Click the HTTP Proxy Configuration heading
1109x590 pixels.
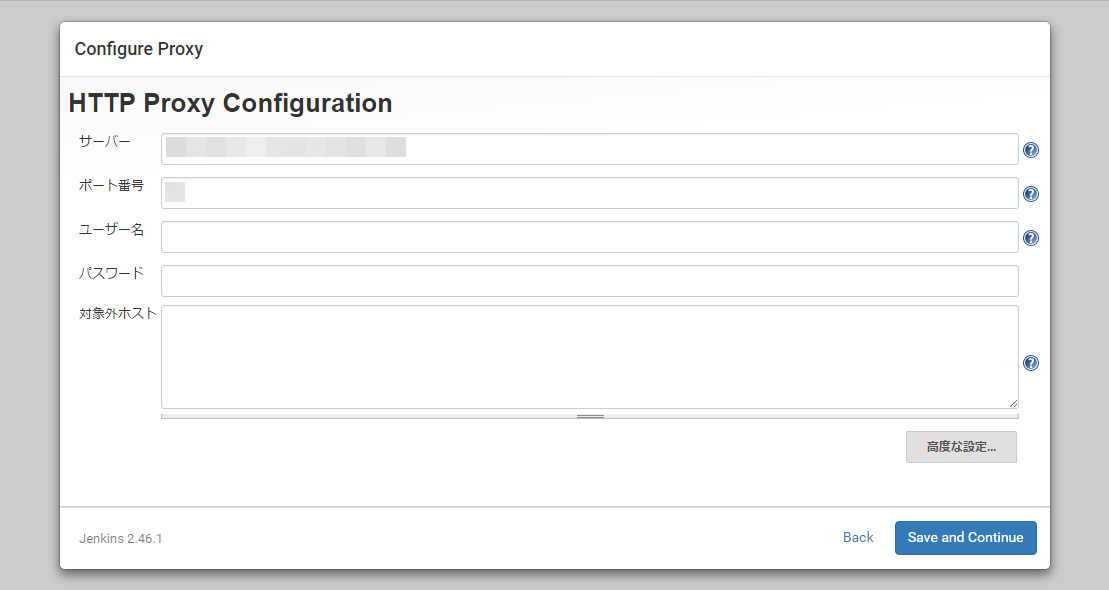(230, 103)
